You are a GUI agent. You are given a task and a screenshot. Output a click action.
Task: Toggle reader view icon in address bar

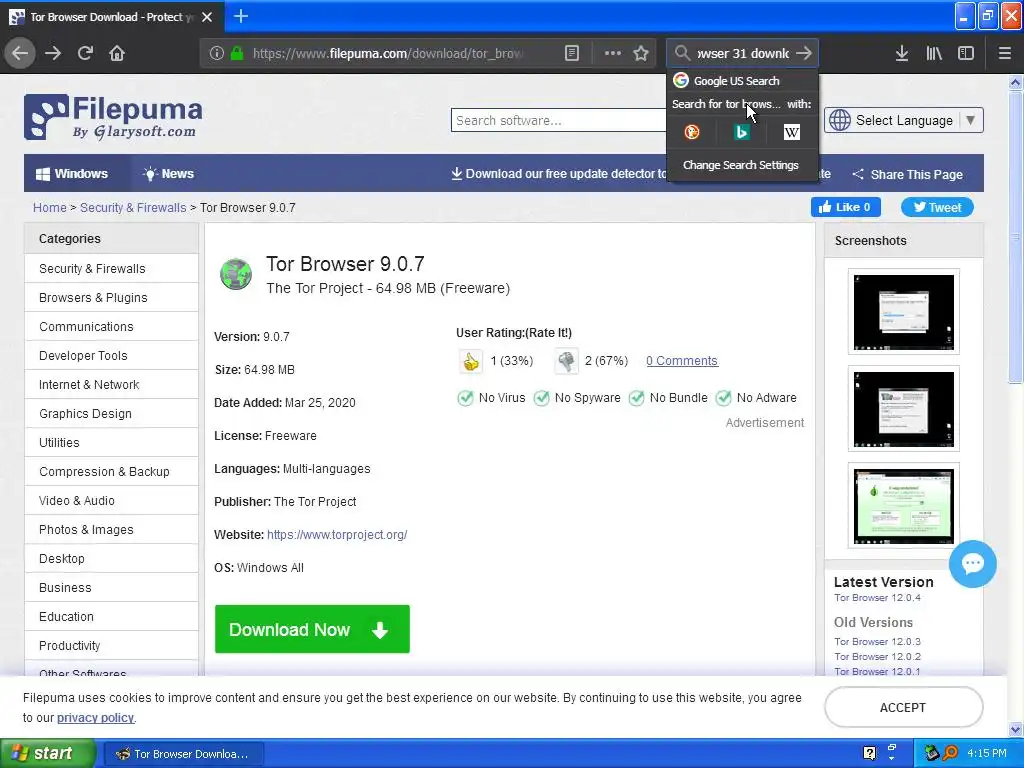(571, 53)
